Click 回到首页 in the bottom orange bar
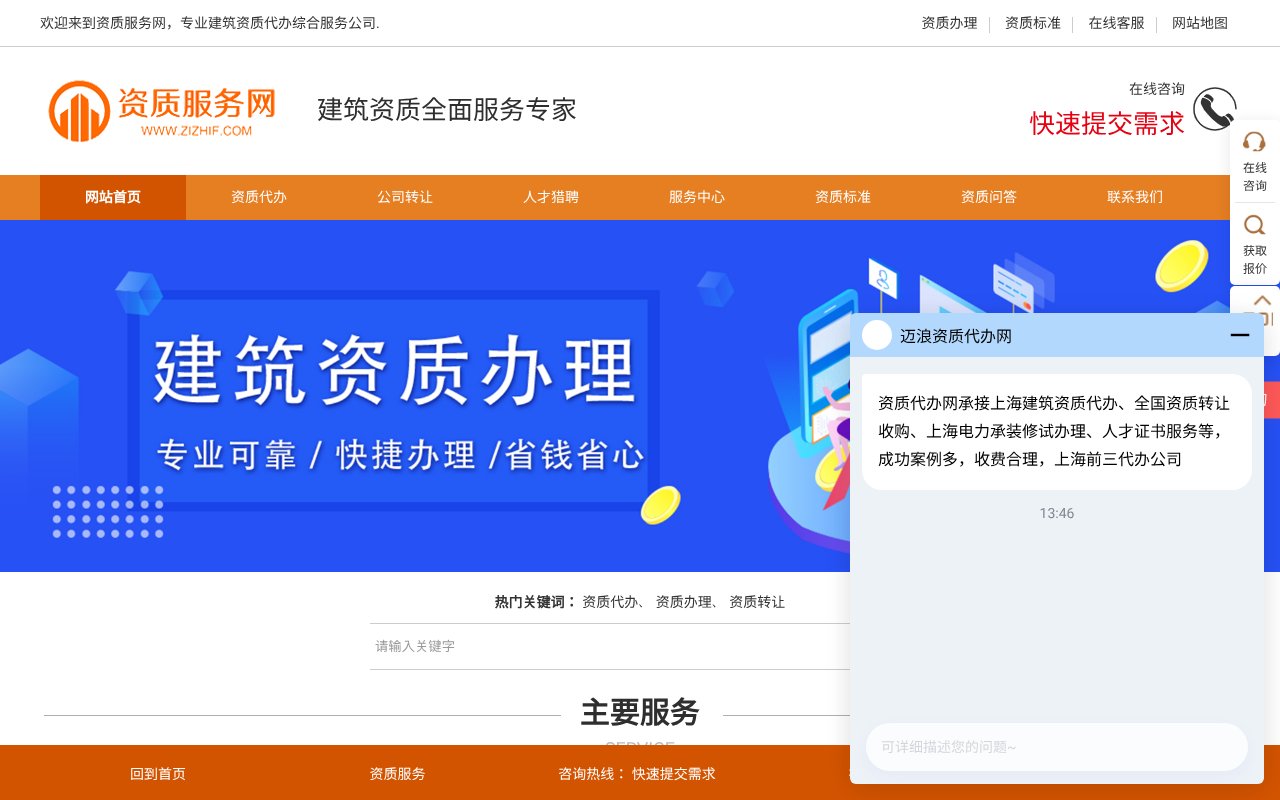 158,773
